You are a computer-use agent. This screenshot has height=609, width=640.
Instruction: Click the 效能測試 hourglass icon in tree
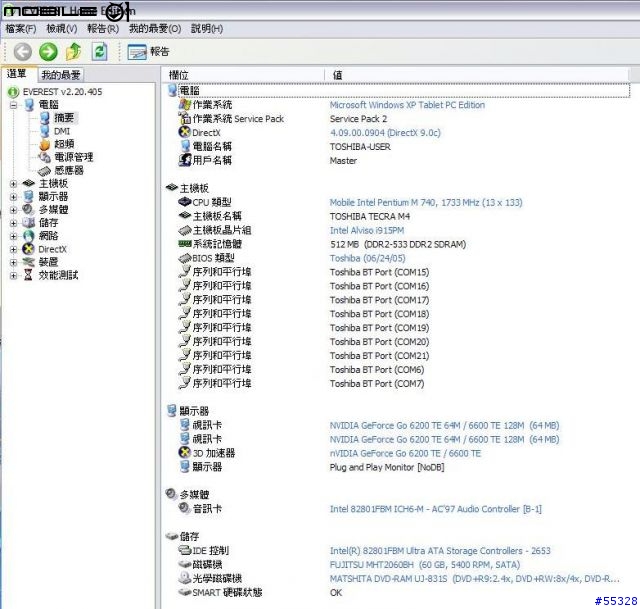[x=28, y=275]
